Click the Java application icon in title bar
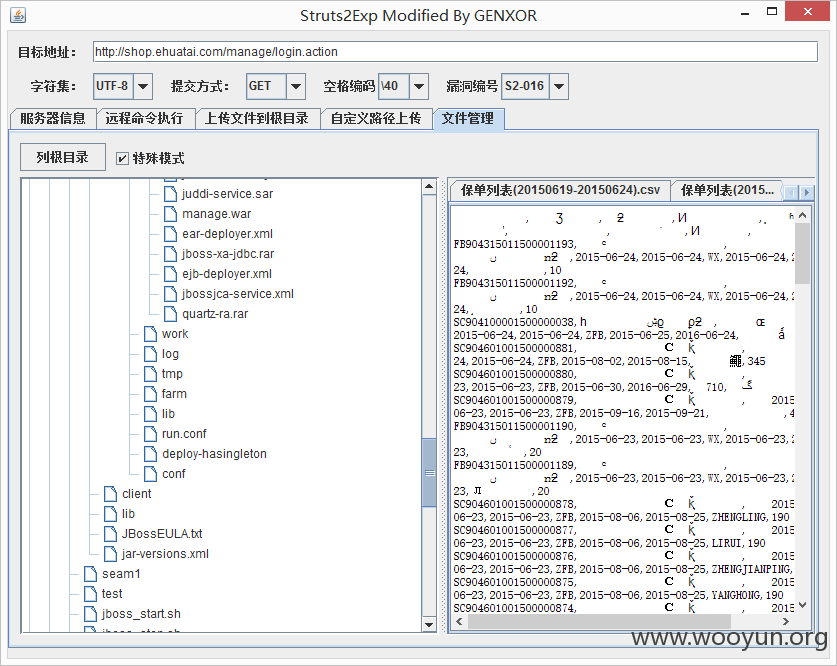837x666 pixels. click(x=18, y=15)
